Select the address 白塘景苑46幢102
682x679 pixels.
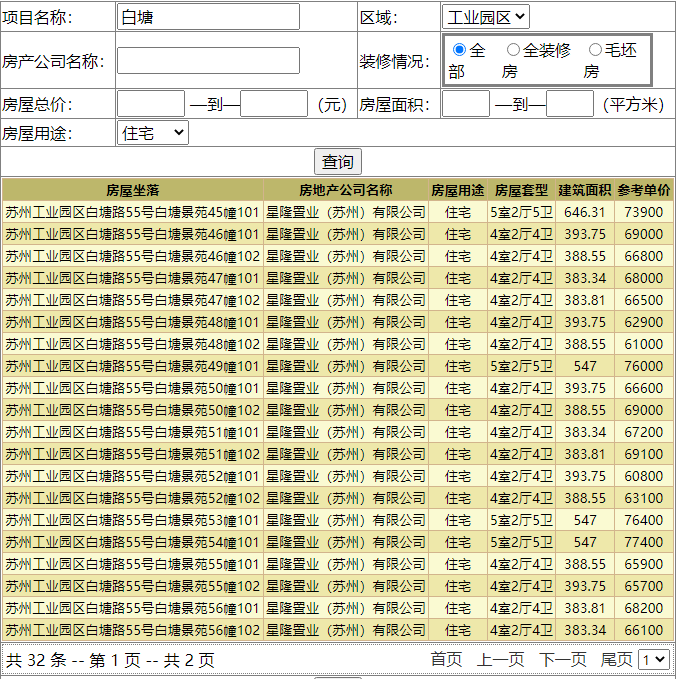pyautogui.click(x=132, y=256)
